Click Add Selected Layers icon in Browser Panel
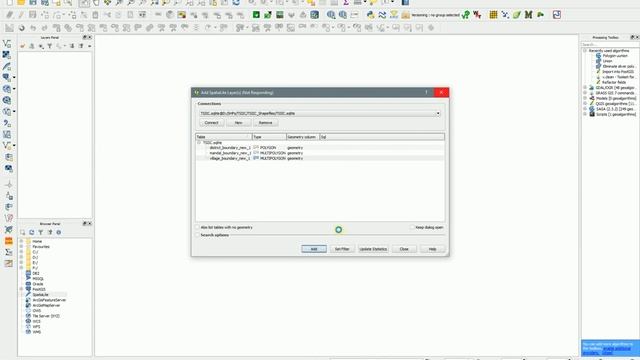This screenshot has height=360, width=640. point(22,232)
